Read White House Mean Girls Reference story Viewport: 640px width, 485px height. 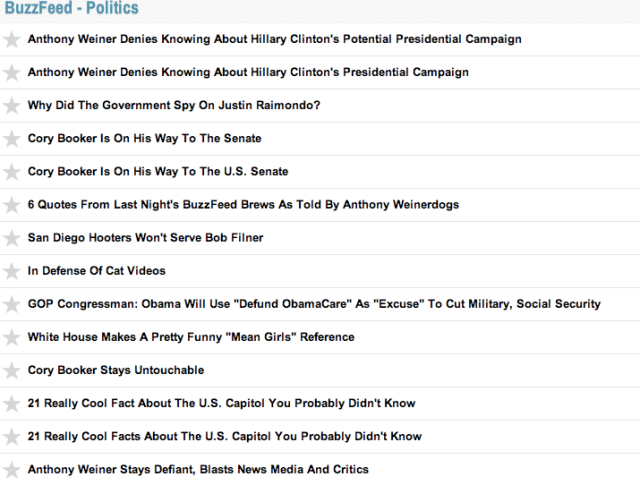coord(190,337)
